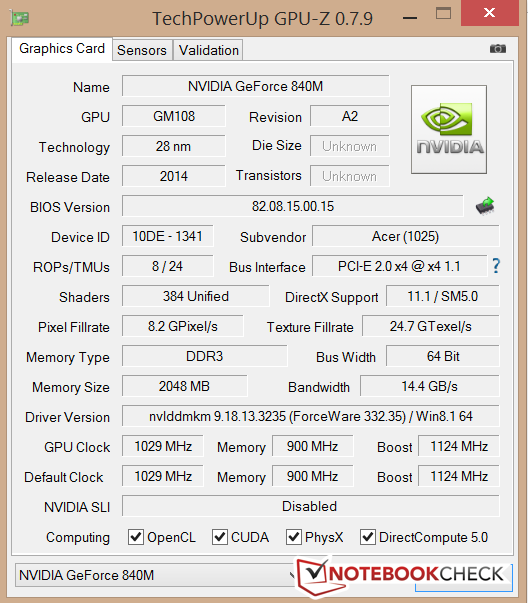Open Bus Interface help question mark
This screenshot has width=528, height=603.
(x=496, y=266)
